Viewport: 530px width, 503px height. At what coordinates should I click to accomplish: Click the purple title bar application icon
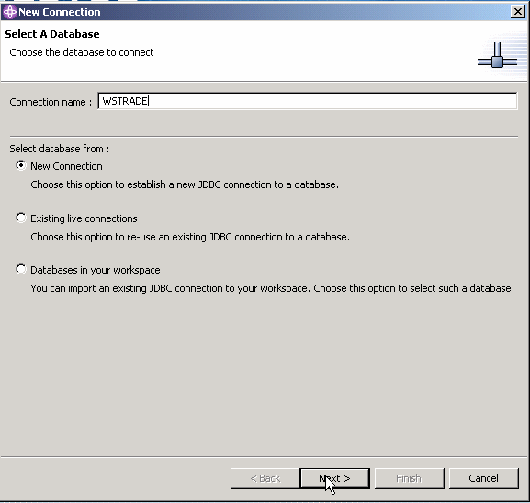coord(10,12)
